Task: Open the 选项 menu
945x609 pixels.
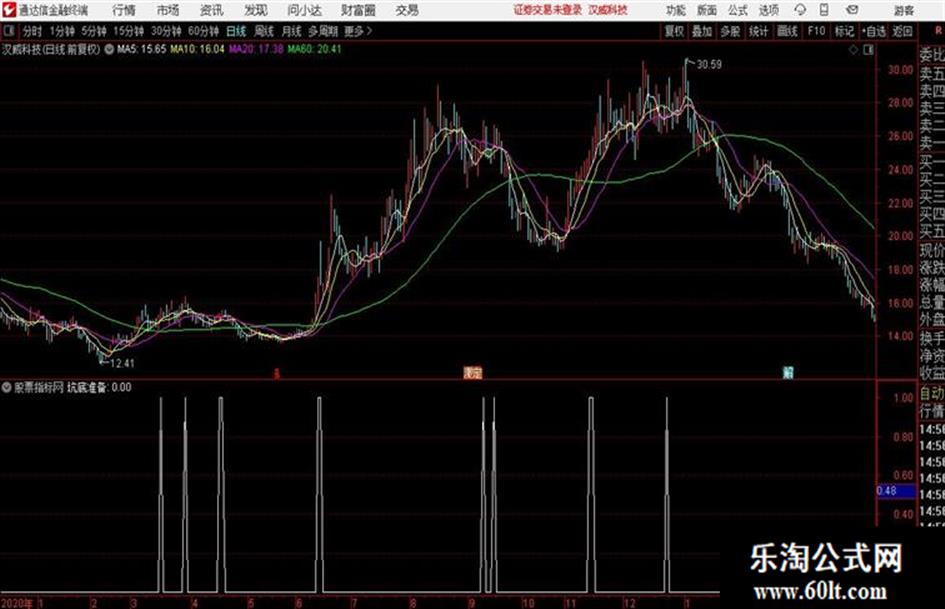Action: [x=768, y=10]
